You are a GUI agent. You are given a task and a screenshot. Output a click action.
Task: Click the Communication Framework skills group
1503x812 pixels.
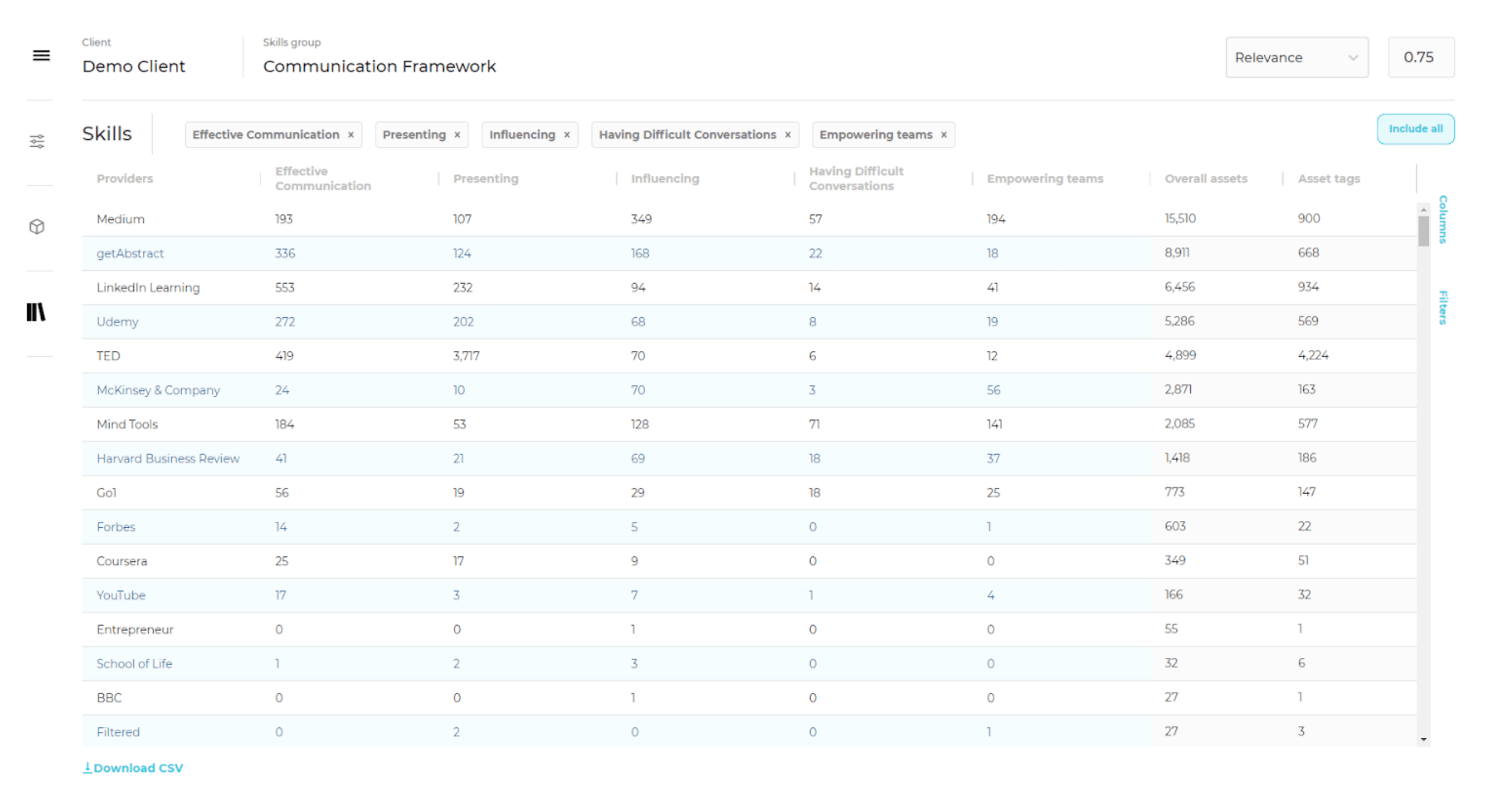click(x=380, y=66)
